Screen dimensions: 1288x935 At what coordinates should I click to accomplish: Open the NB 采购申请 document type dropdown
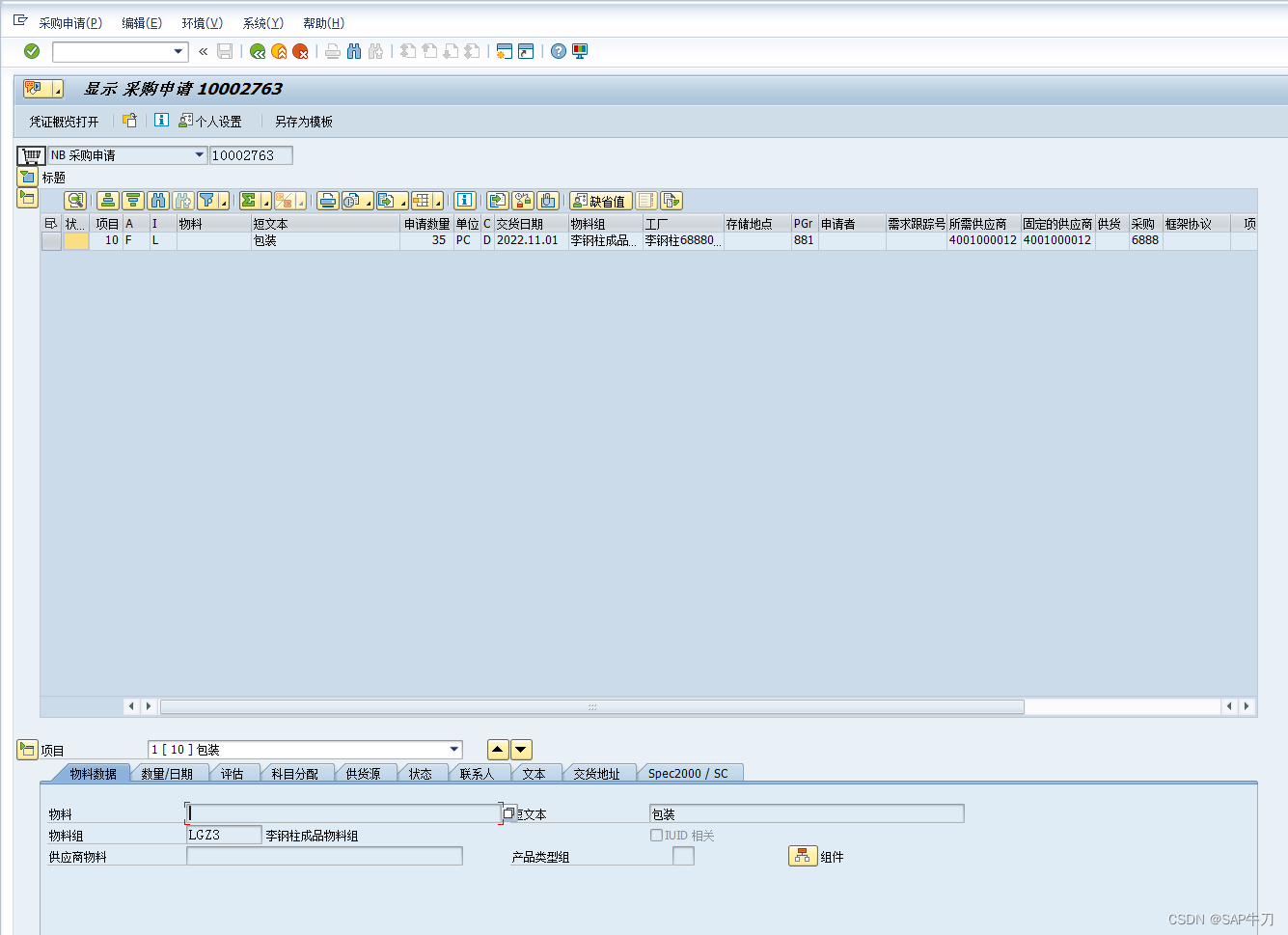[200, 155]
